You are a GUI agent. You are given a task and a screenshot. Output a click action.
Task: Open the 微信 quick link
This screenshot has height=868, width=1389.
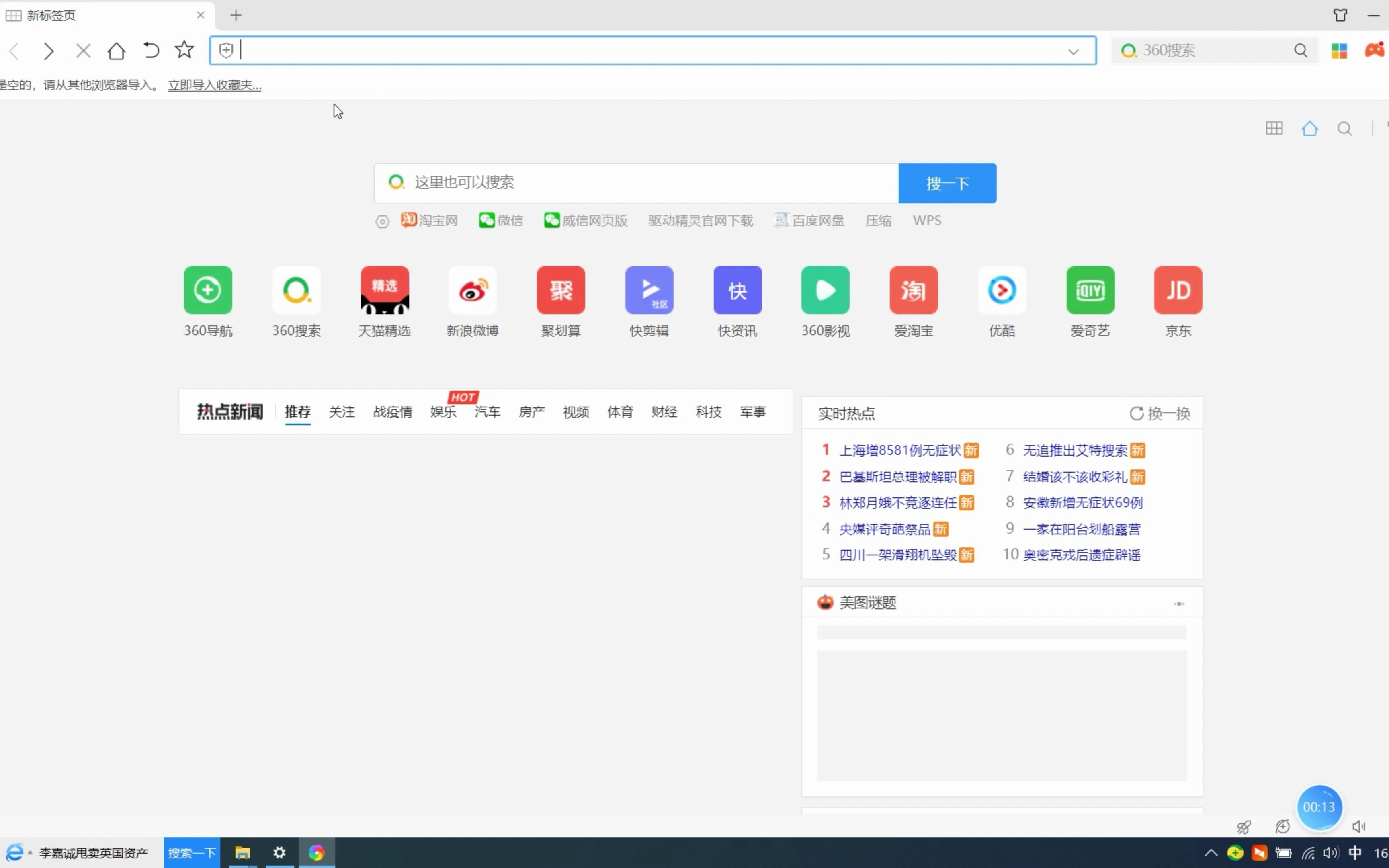click(x=501, y=221)
